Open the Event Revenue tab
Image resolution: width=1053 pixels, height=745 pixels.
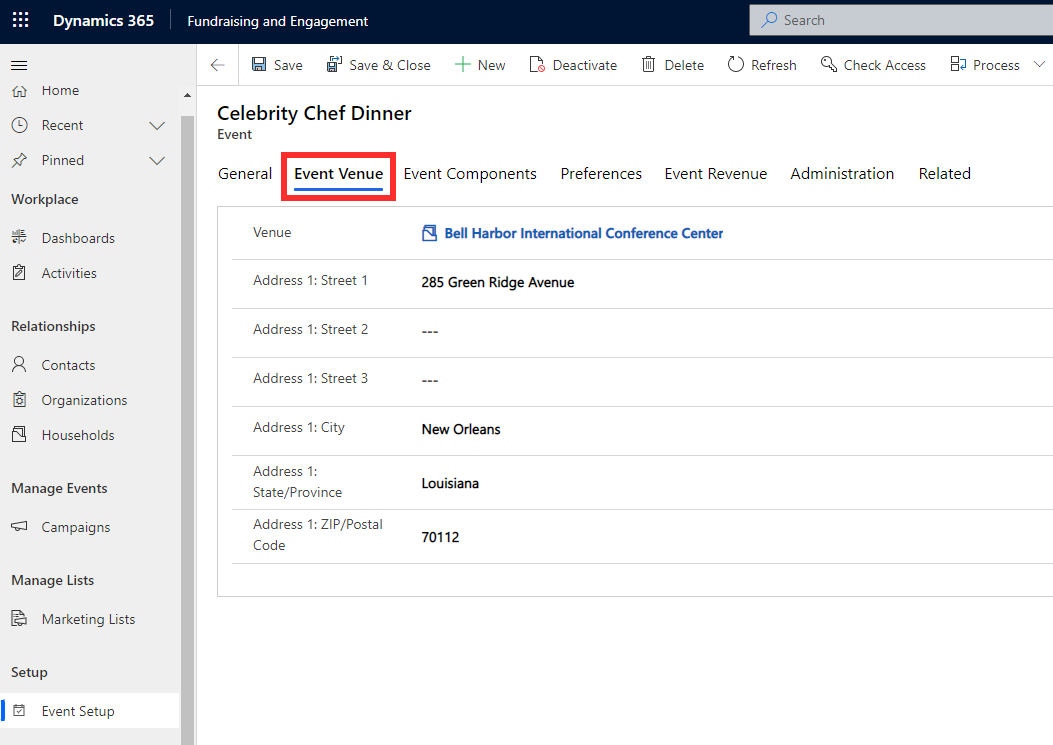coord(716,174)
